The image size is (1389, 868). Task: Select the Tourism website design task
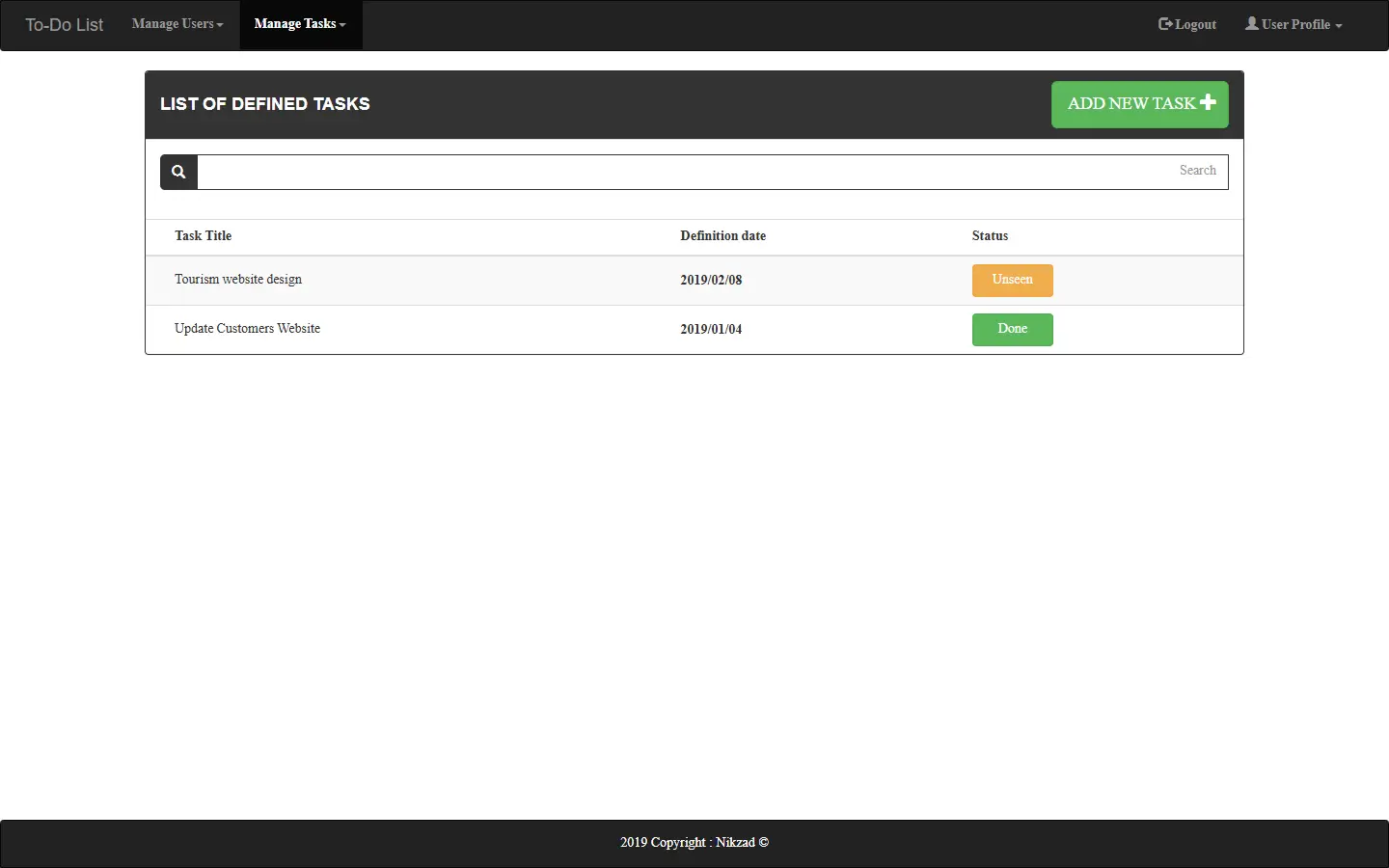click(x=238, y=280)
